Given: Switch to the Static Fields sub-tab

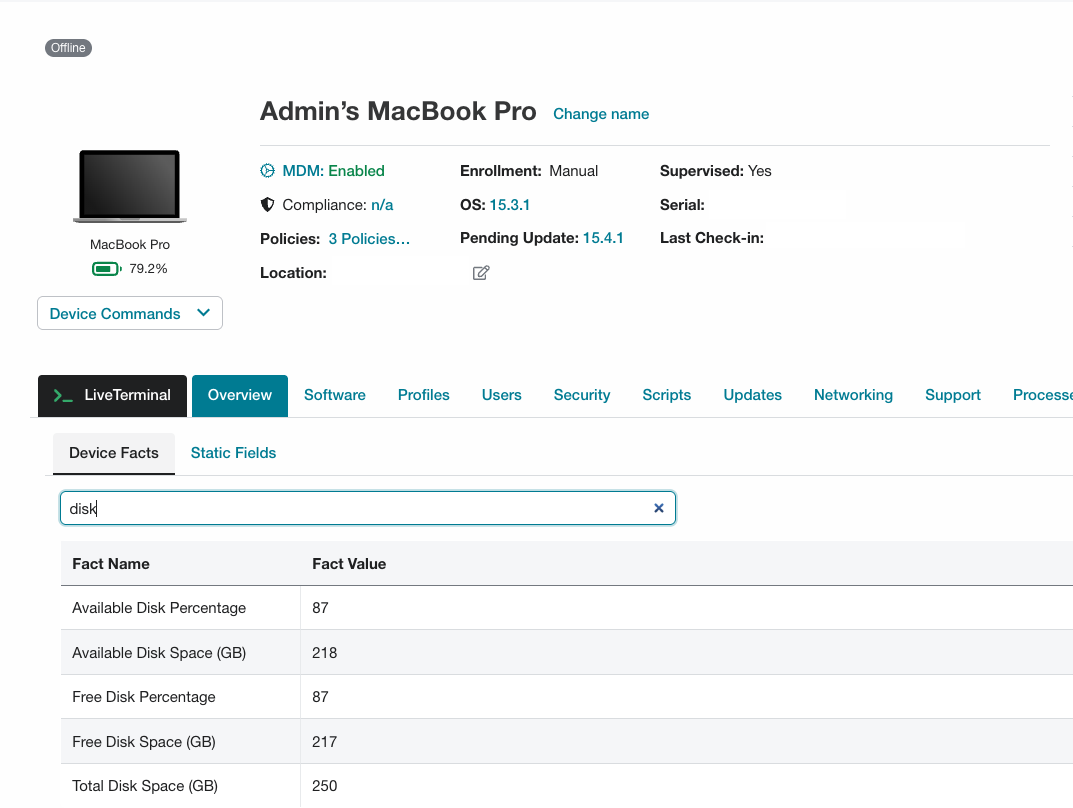Looking at the screenshot, I should [233, 453].
